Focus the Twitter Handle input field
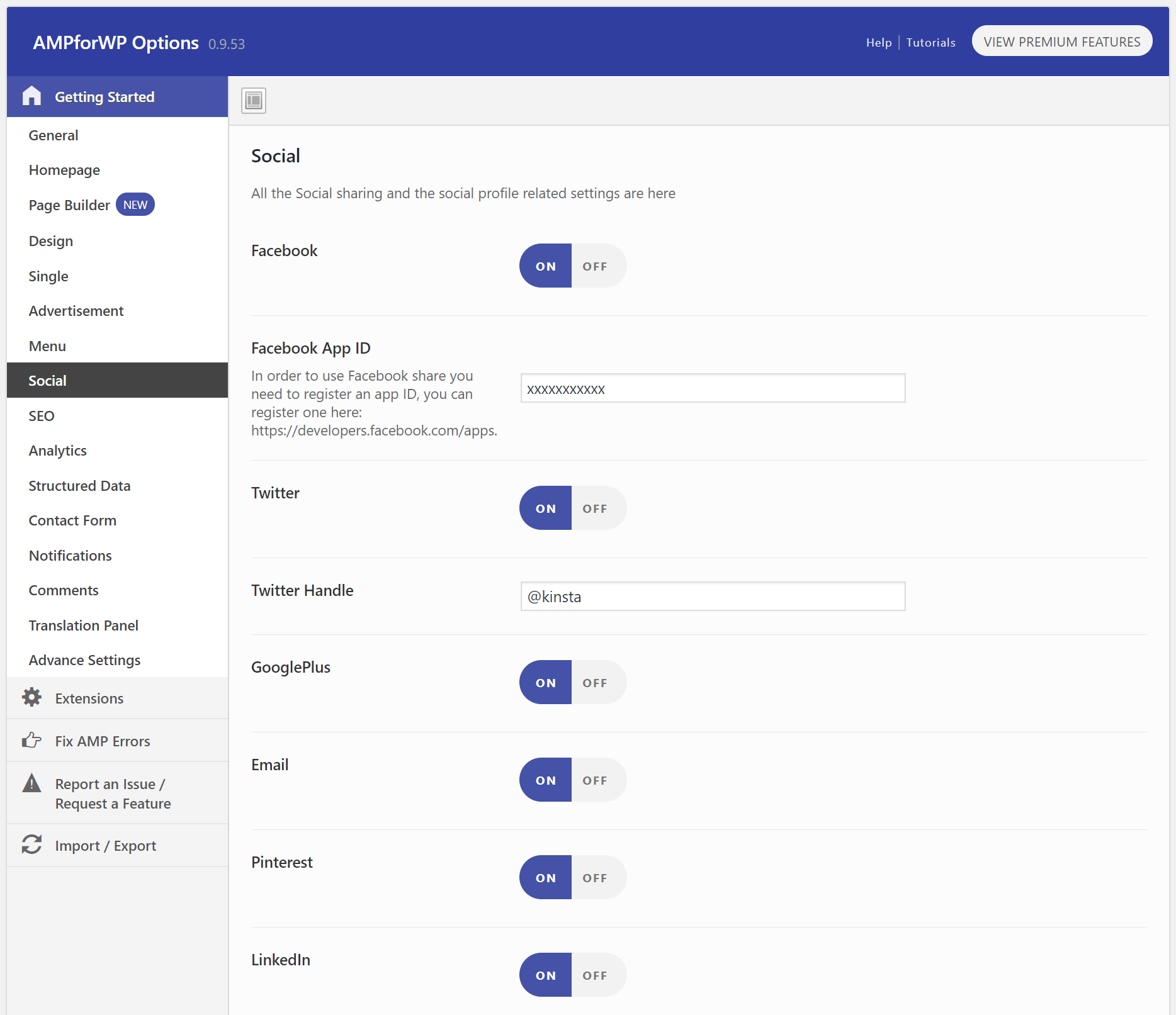Screen dimensions: 1176x1015 pos(713,597)
